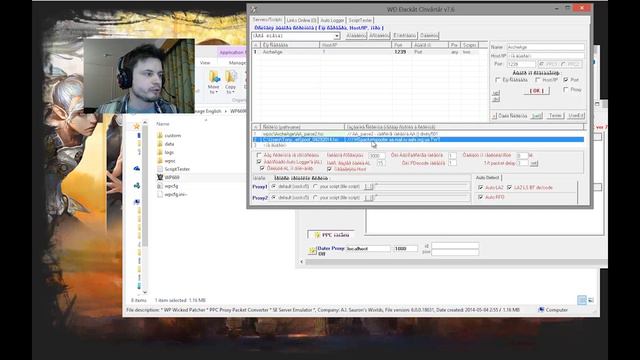The height and width of the screenshot is (360, 640).
Task: Open the Auto Logger tab
Action: (x=332, y=20)
